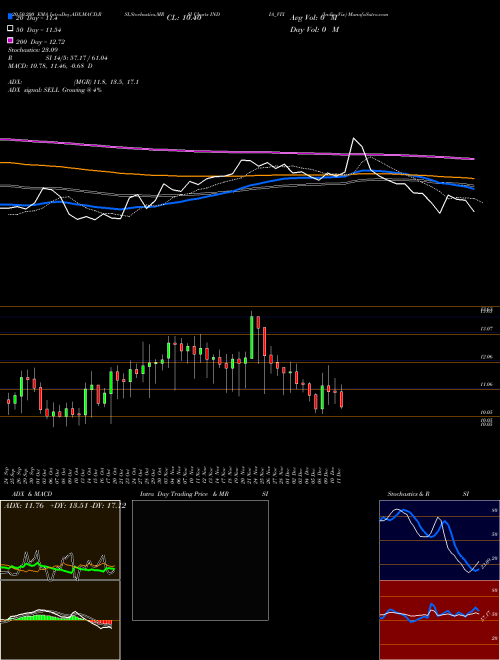
Task: Click the 'Intra Day Trading Price & MR' heading
Action: (x=184, y=494)
